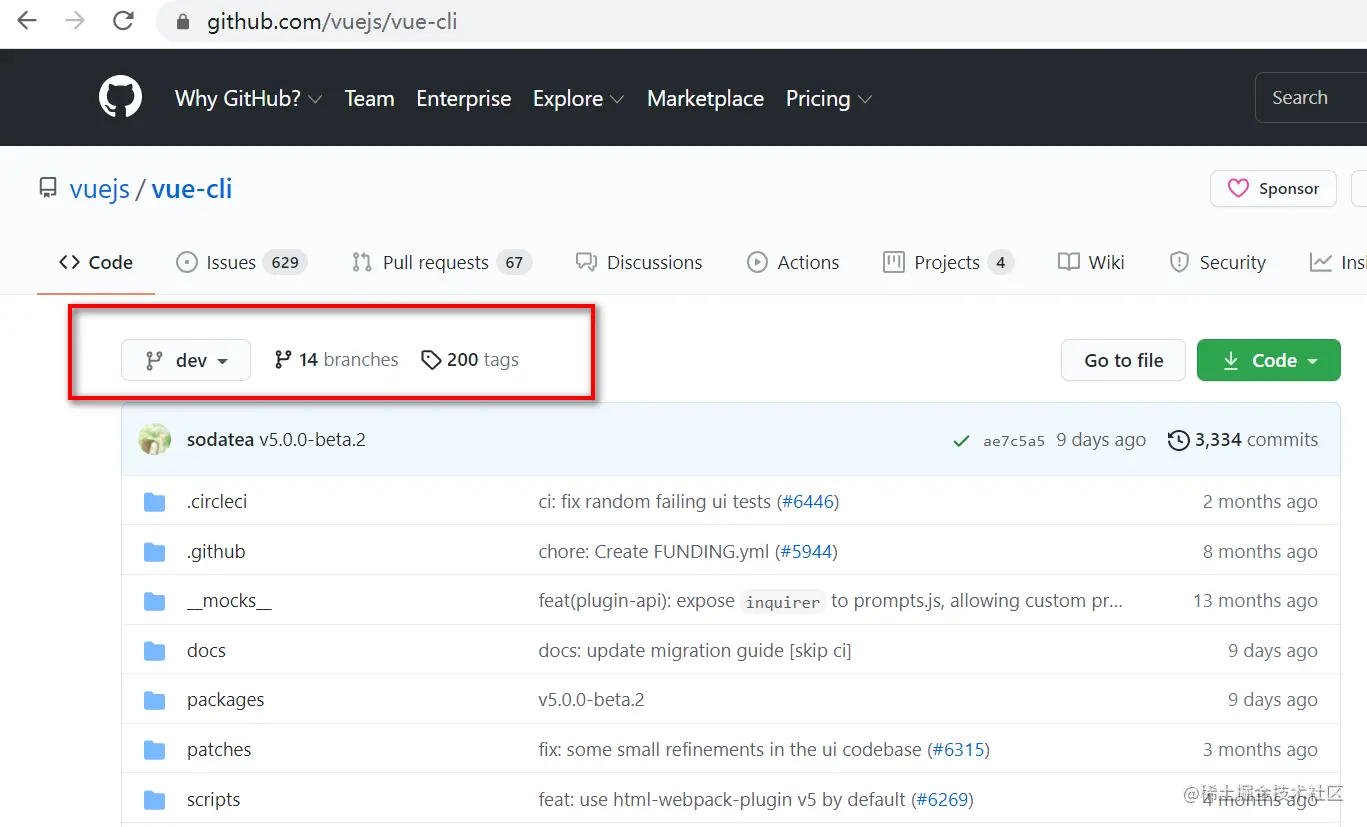Click the heart icon on Sponsor button
The width and height of the screenshot is (1367, 827).
[x=1238, y=188]
